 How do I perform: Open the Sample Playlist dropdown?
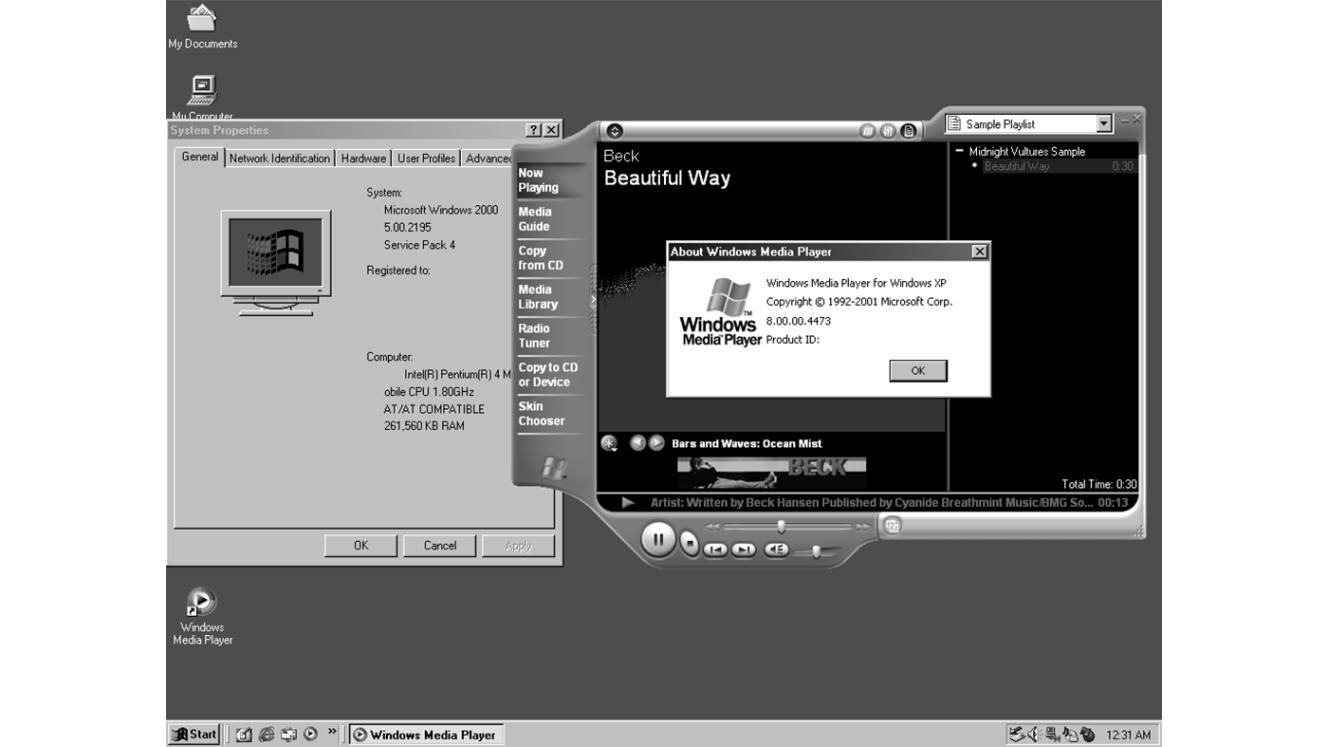point(1104,124)
